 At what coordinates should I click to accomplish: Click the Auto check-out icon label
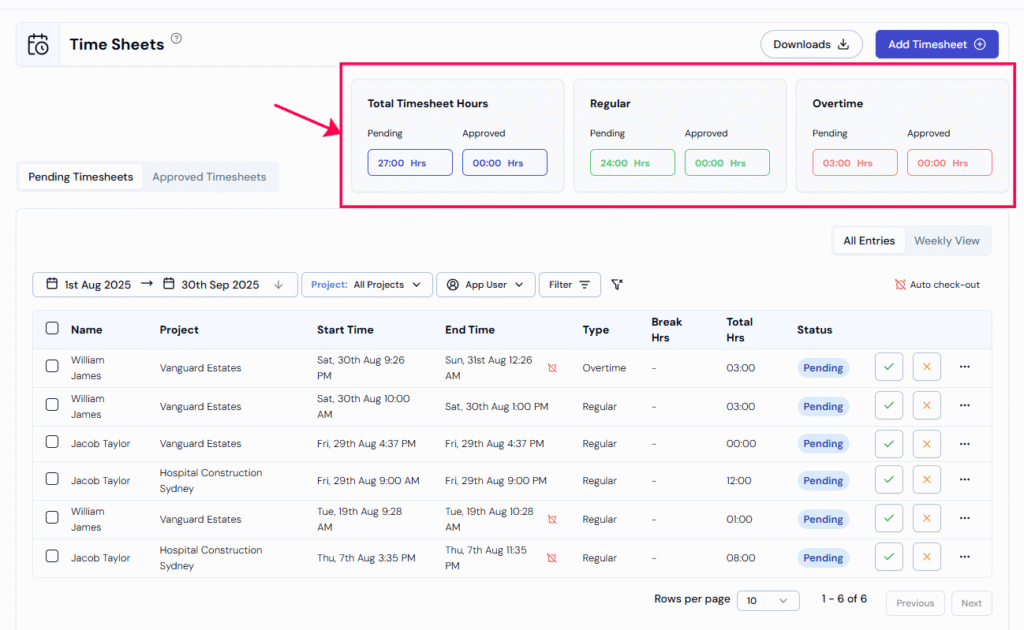point(937,285)
